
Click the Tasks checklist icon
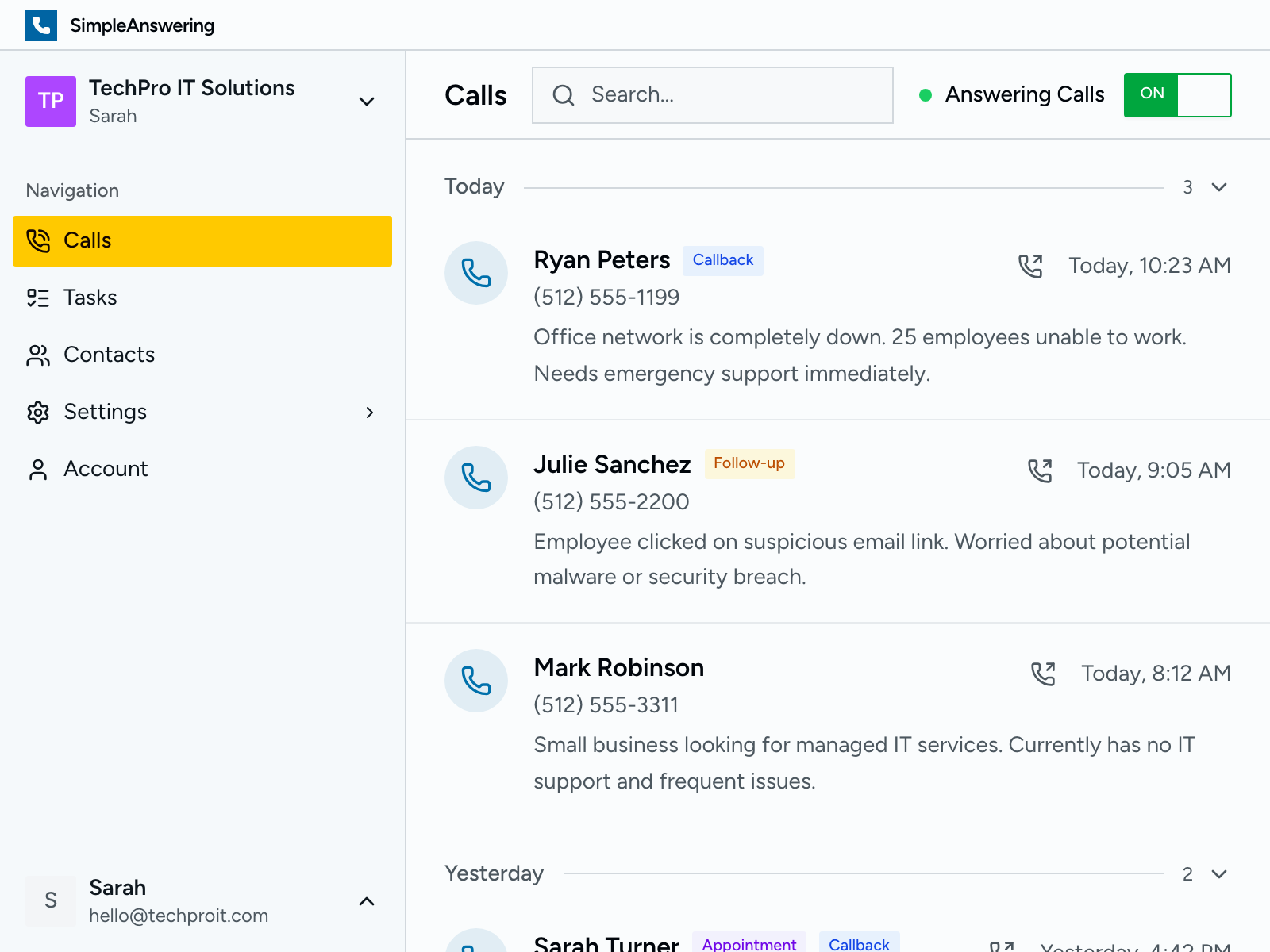(x=37, y=297)
